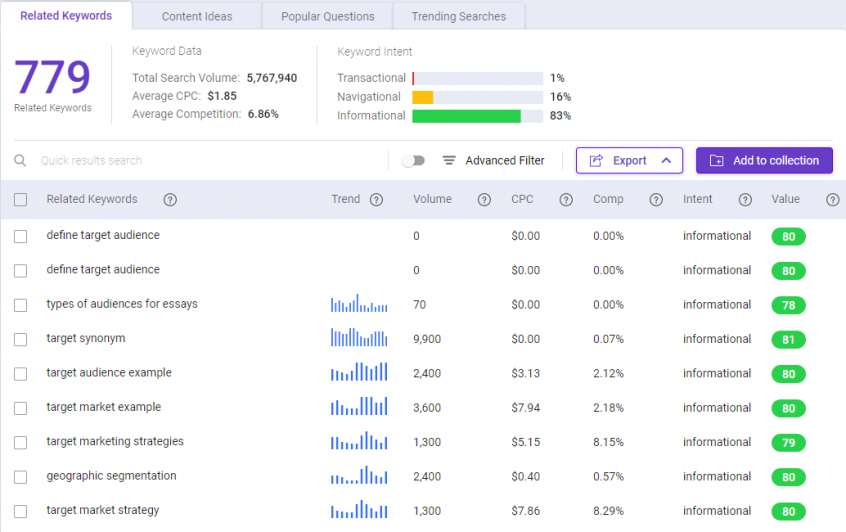Sort by the Comp column header
846x532 pixels.
point(608,199)
